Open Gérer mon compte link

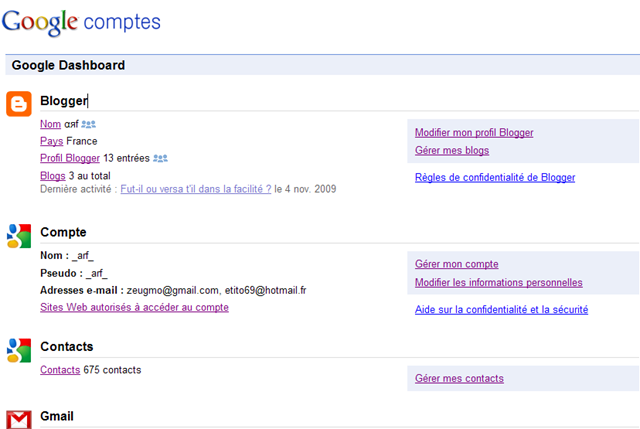point(457,264)
